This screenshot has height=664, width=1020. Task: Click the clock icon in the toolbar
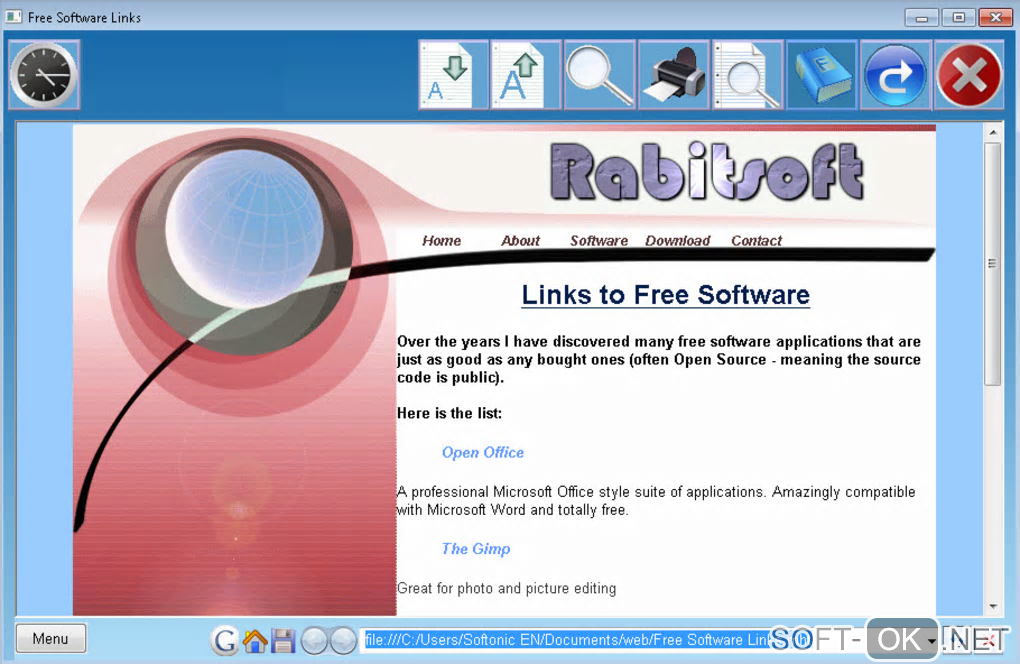click(x=44, y=75)
